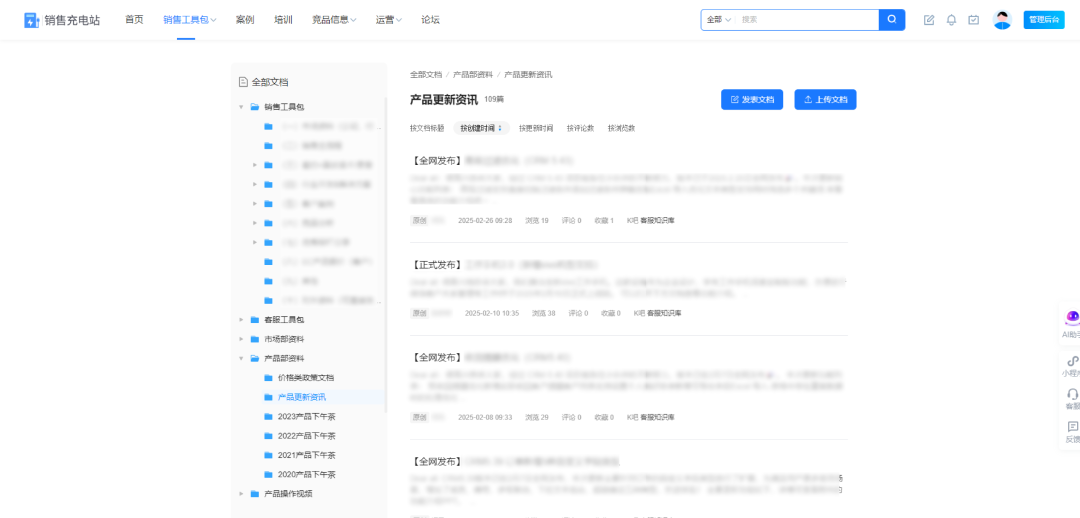This screenshot has width=1080, height=518.
Task: Click folder icon of 客服工具包
Action: (255, 320)
